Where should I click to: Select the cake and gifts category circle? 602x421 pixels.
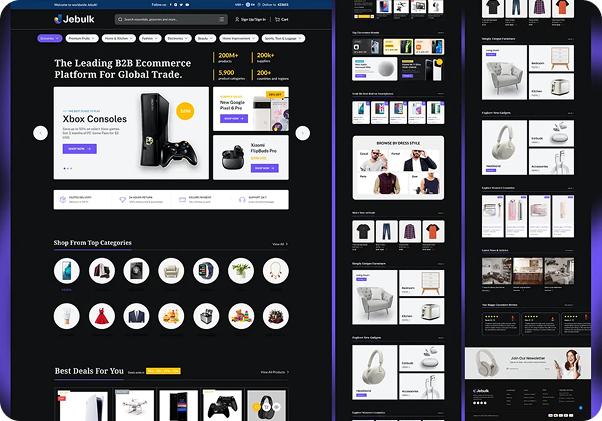(x=276, y=316)
